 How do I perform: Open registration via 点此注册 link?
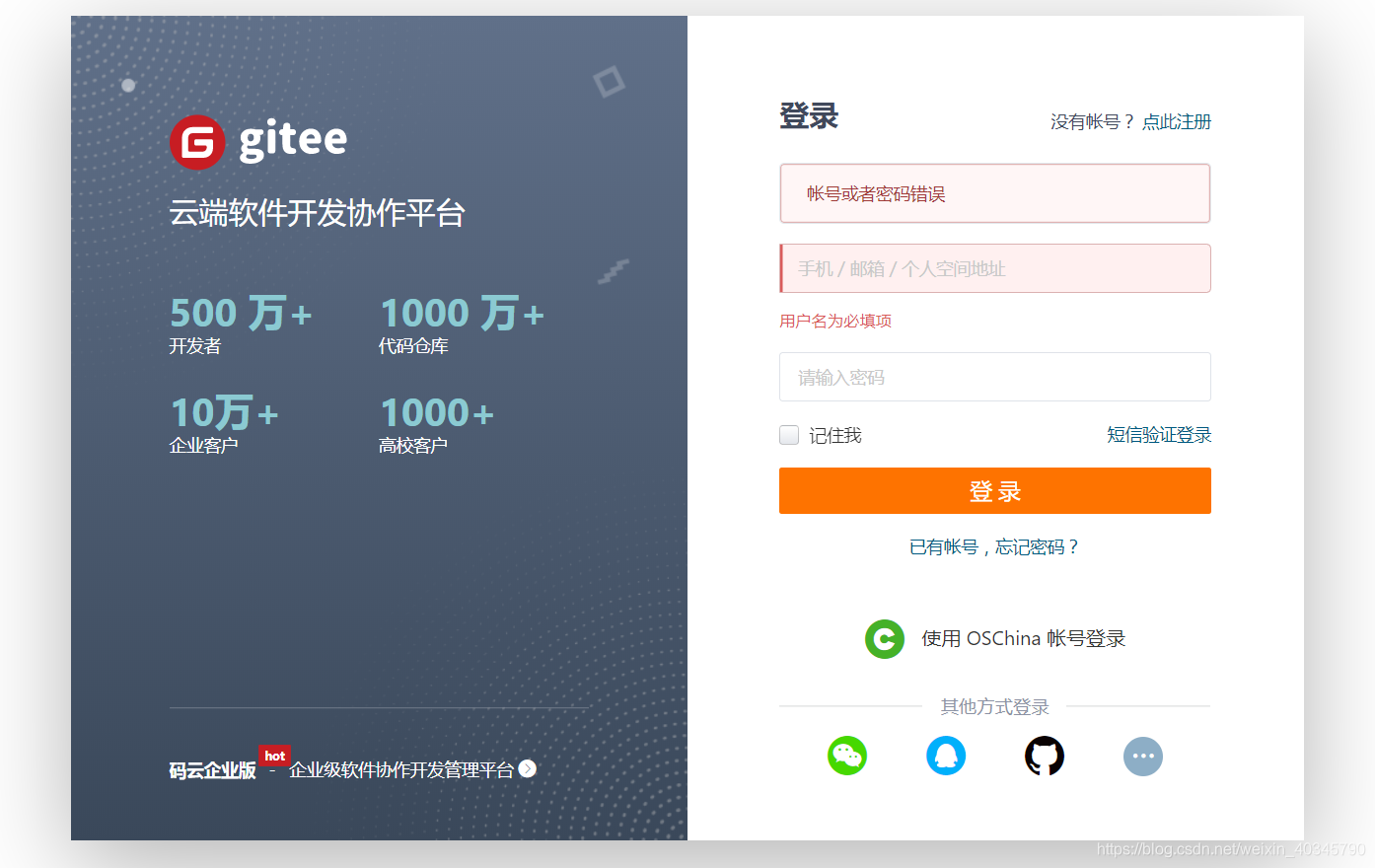[1176, 121]
